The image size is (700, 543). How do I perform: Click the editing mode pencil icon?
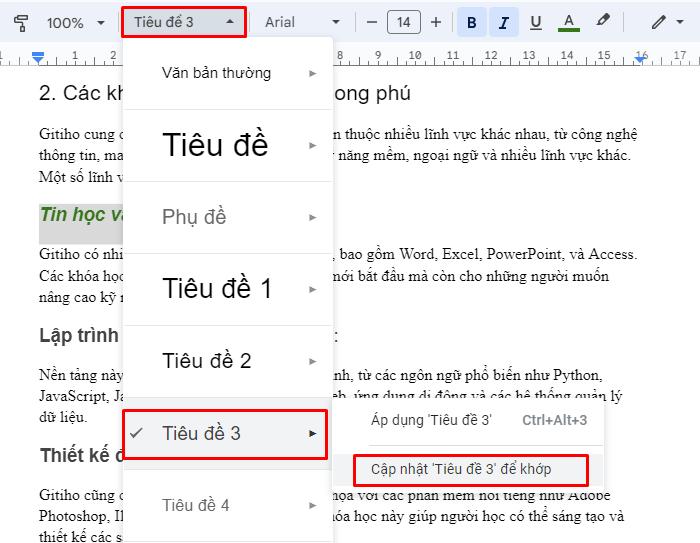[658, 22]
